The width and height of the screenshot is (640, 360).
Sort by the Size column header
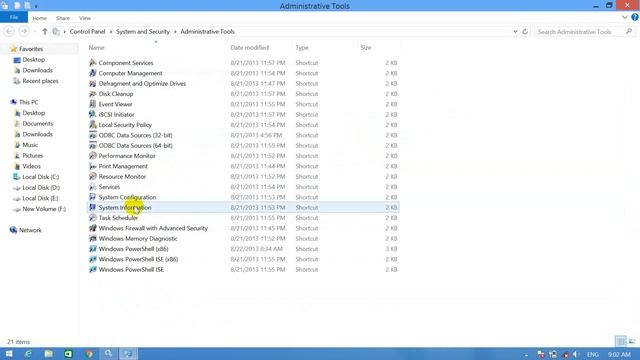pyautogui.click(x=366, y=48)
